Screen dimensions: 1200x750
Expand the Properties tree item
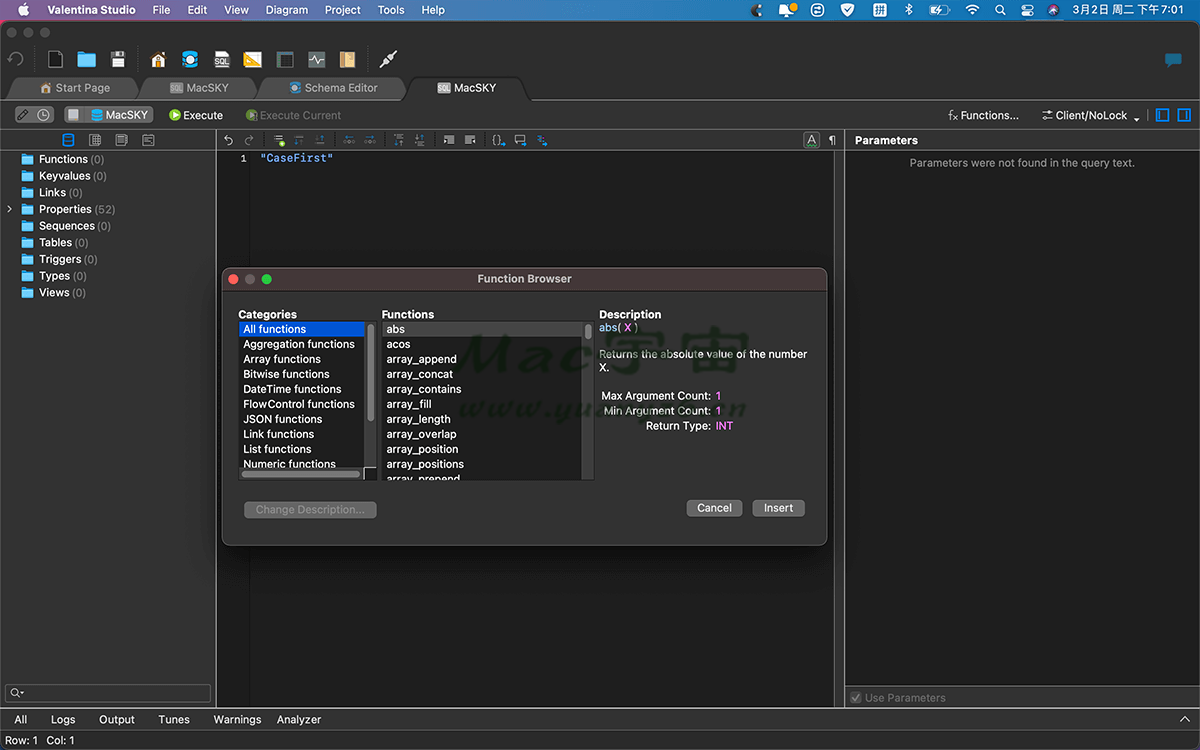(8, 209)
